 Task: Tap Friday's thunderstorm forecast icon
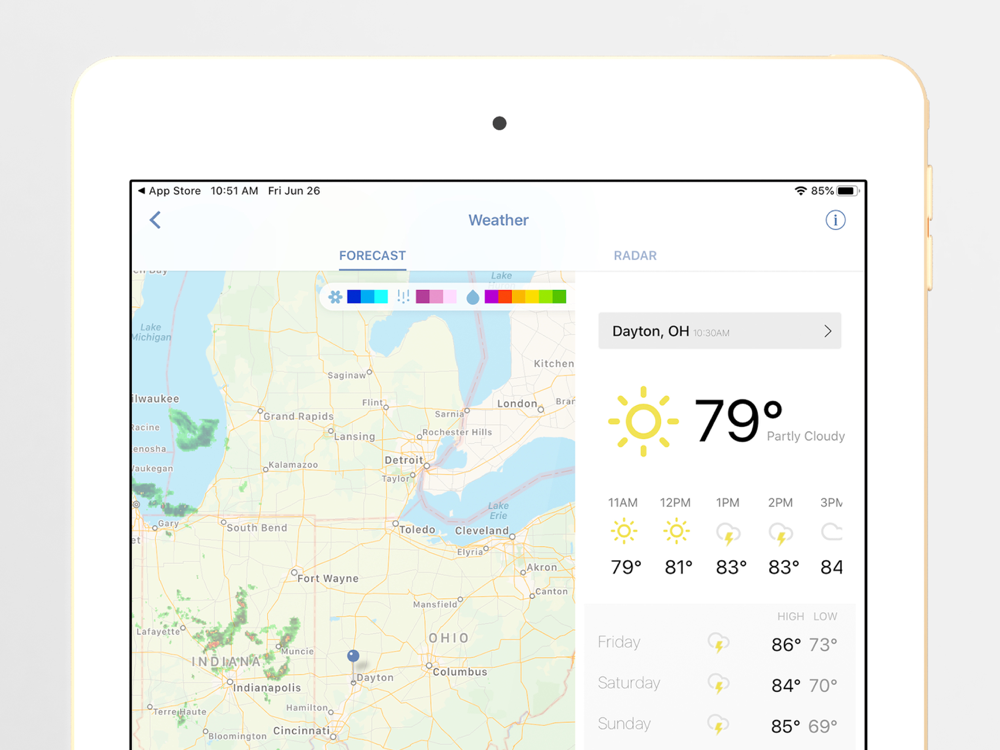click(x=718, y=643)
